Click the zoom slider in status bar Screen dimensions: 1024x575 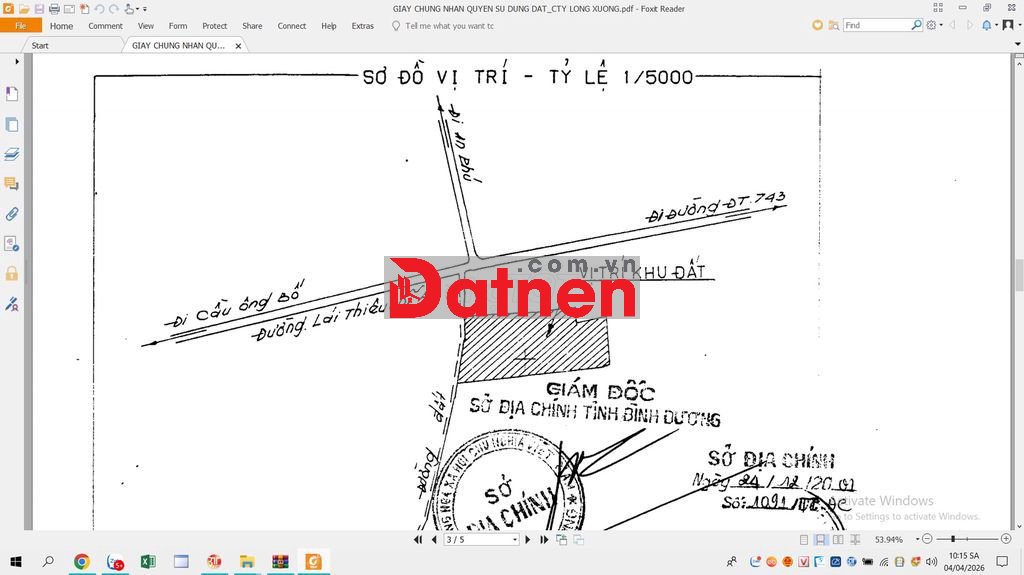pyautogui.click(x=958, y=540)
